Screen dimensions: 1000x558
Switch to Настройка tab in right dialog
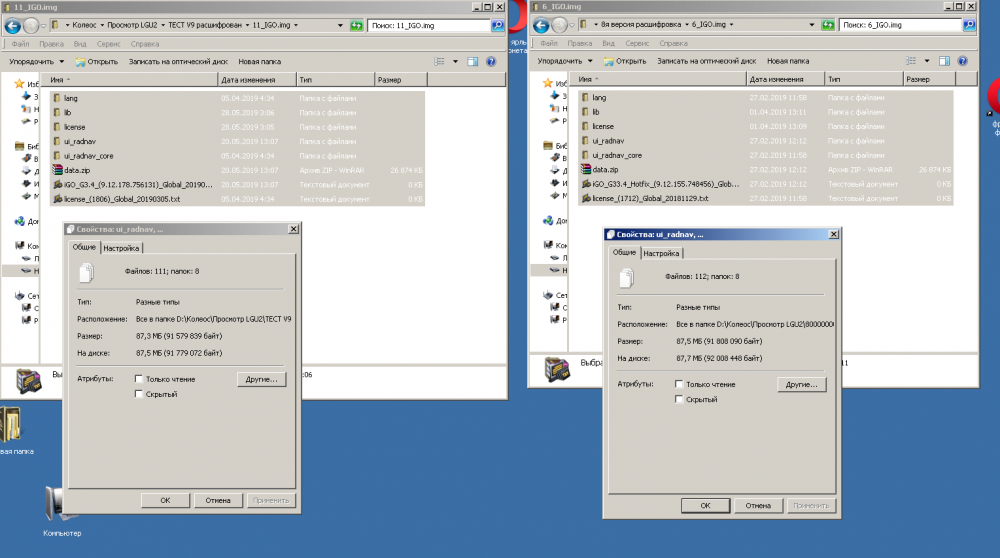click(661, 253)
